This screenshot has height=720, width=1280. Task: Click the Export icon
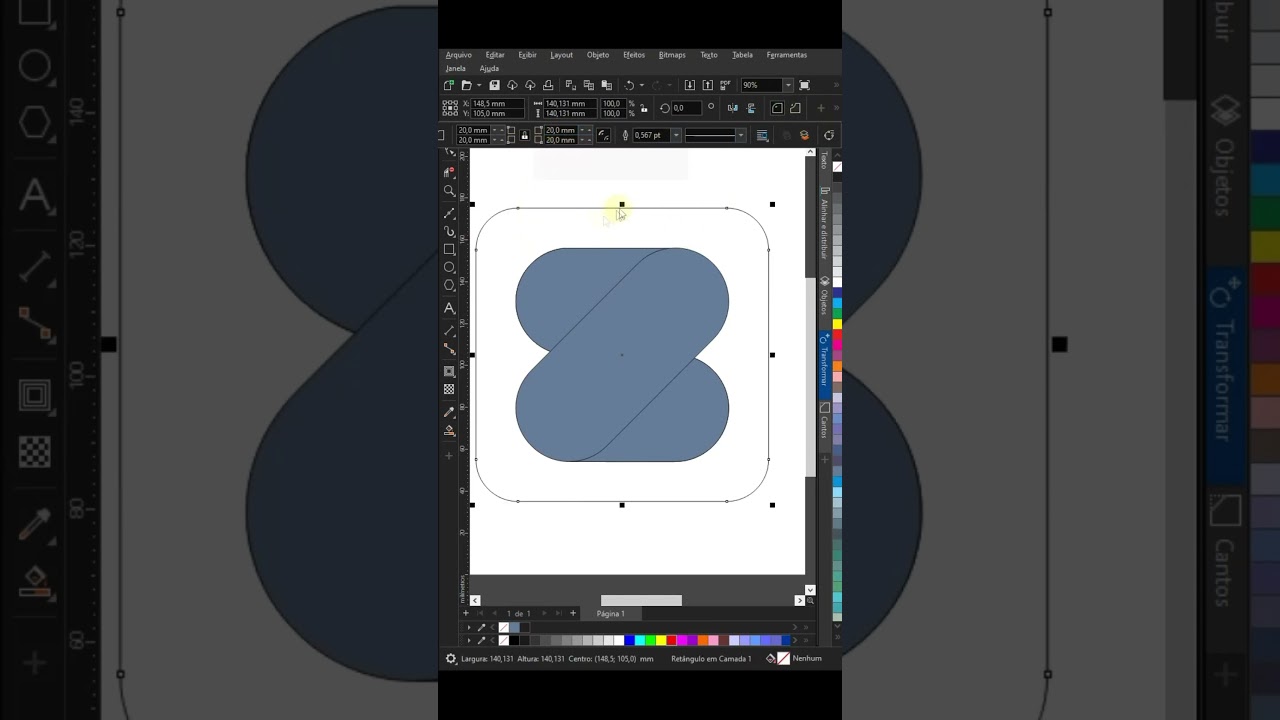click(707, 85)
